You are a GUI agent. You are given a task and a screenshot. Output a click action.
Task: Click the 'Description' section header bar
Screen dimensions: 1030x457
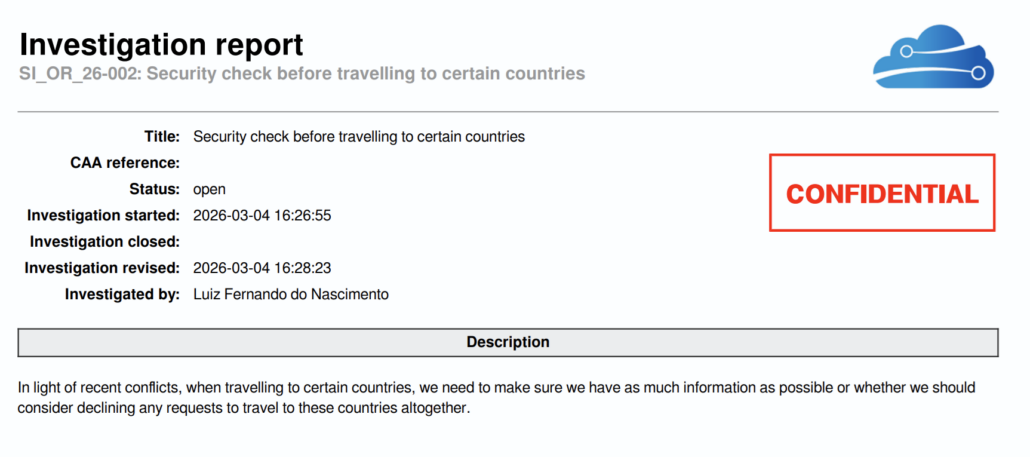click(508, 342)
